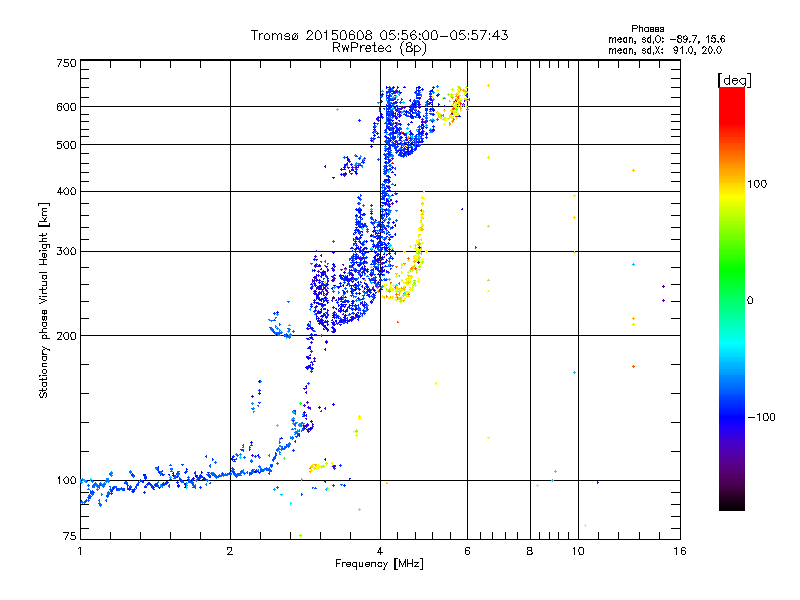Click the y-axis '200' tick label
The height and width of the screenshot is (600, 800).
(x=66, y=336)
